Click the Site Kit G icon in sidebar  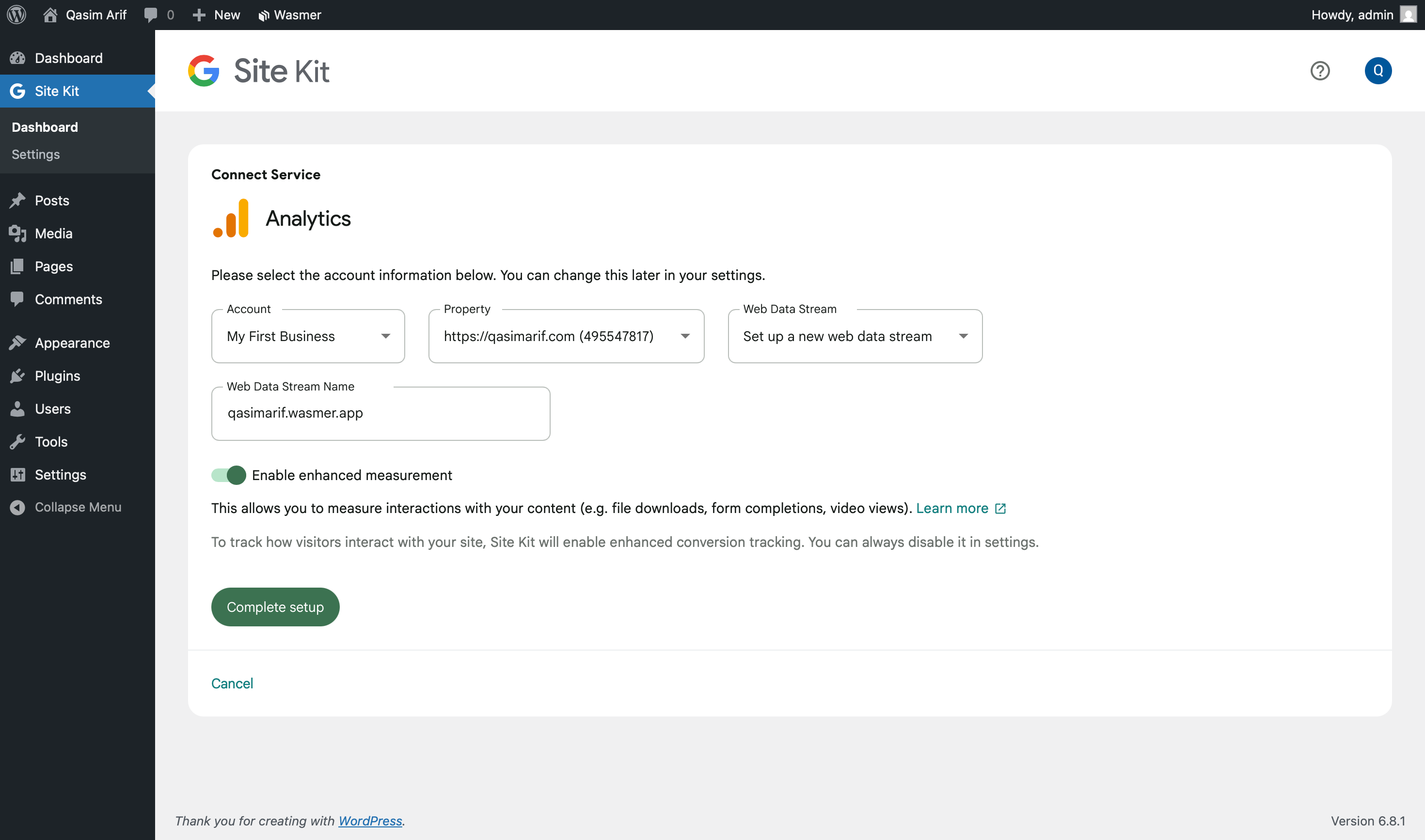tap(18, 91)
